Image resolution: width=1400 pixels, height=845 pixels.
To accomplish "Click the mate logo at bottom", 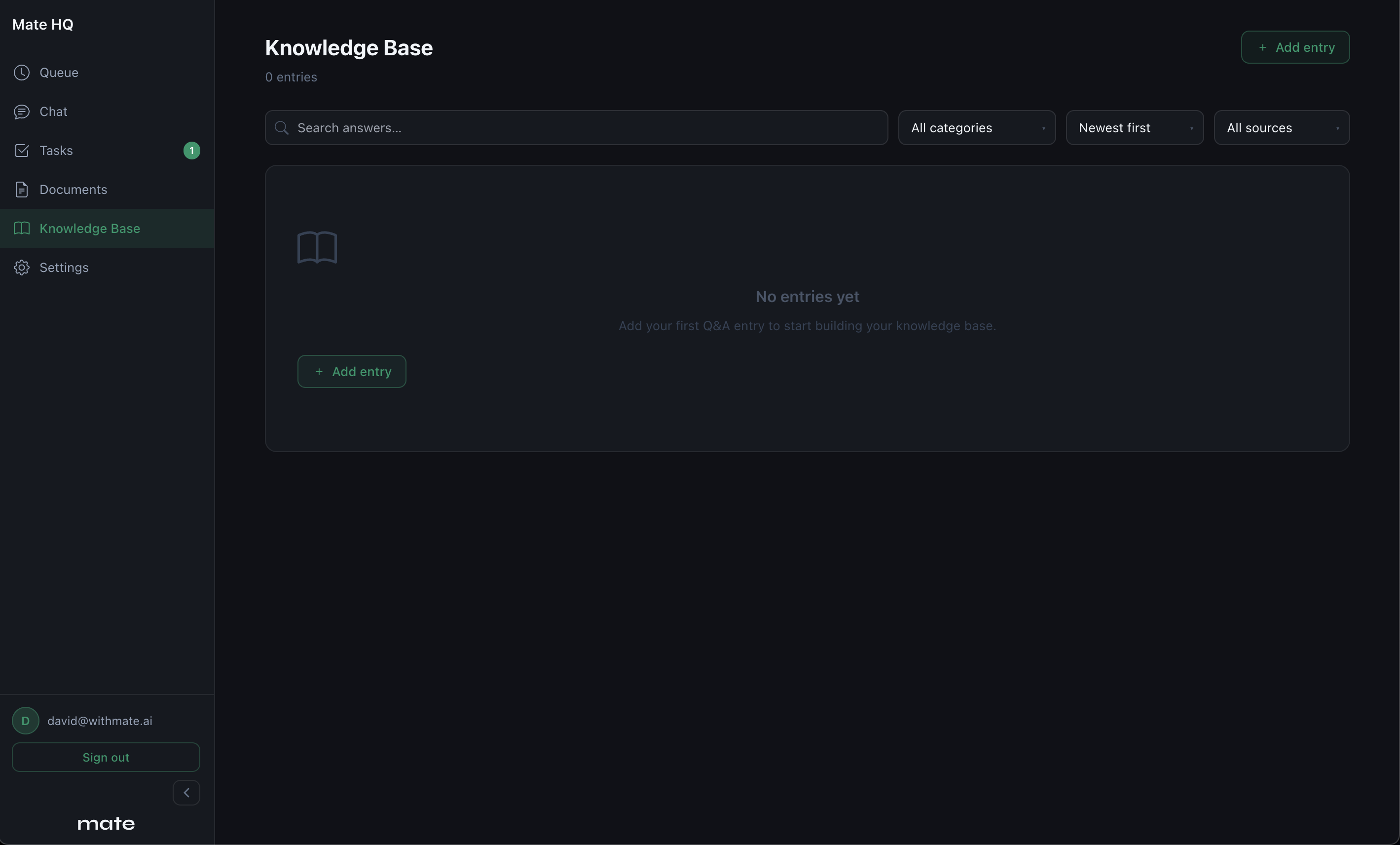I will click(x=106, y=823).
